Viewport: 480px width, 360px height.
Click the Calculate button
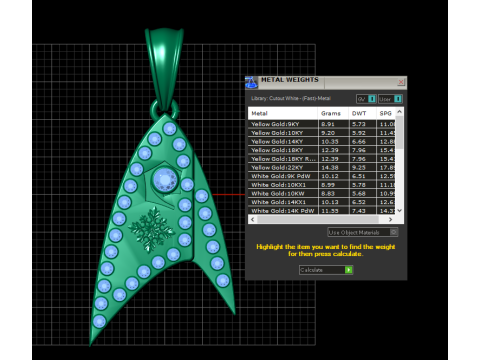(326, 270)
